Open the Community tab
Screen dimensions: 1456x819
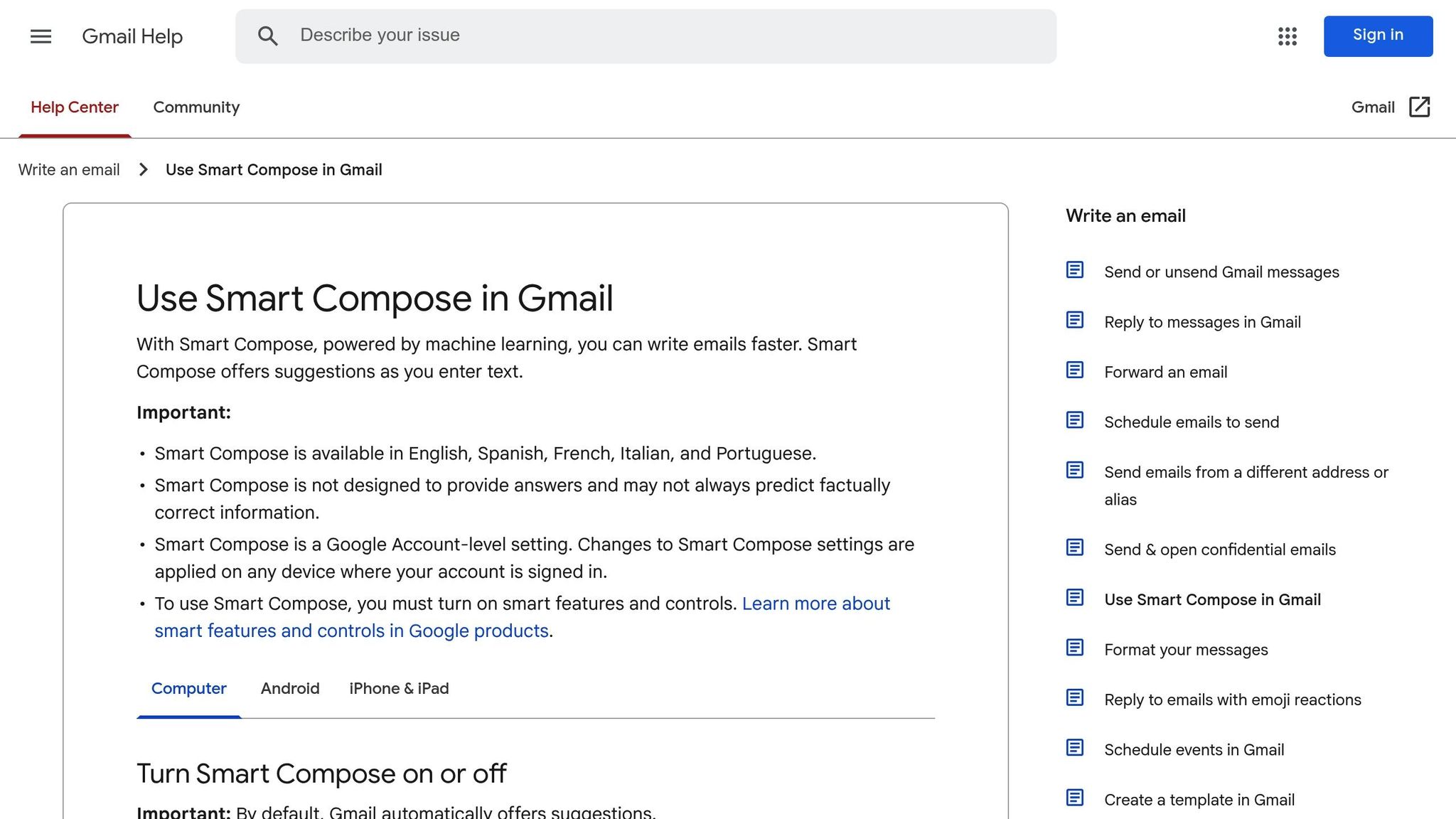pyautogui.click(x=196, y=107)
